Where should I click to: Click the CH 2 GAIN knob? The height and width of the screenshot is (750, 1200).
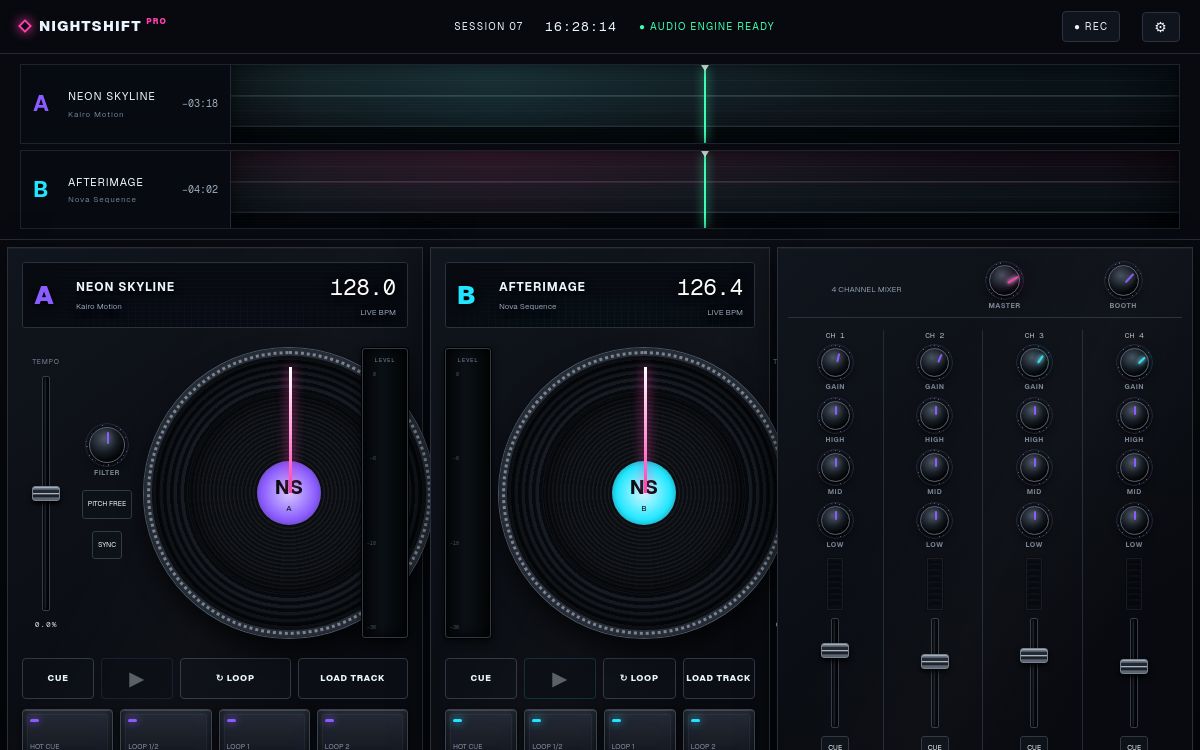pos(934,362)
